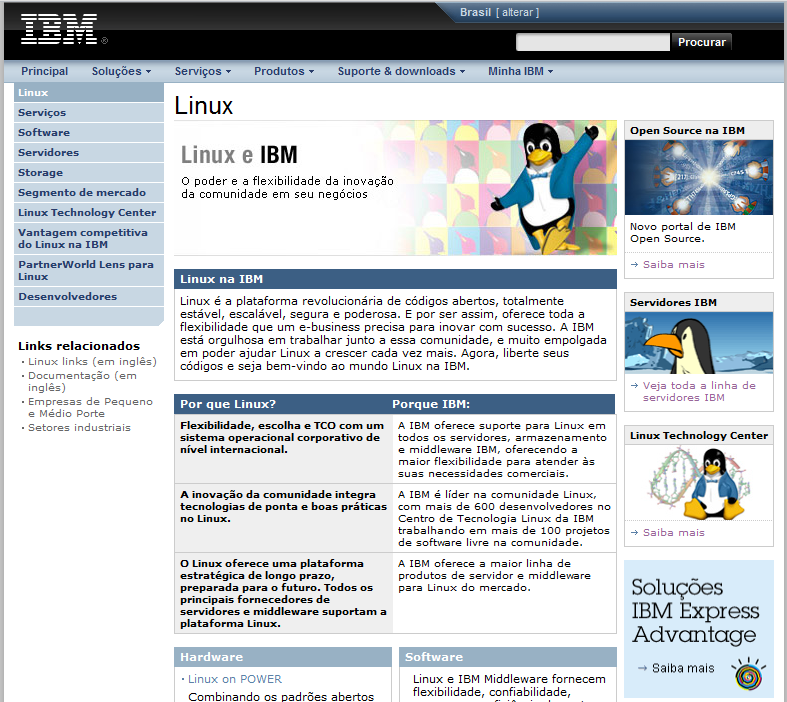Click Soluções IBM Express Advantage ad title
This screenshot has height=702, width=787.
(695, 611)
